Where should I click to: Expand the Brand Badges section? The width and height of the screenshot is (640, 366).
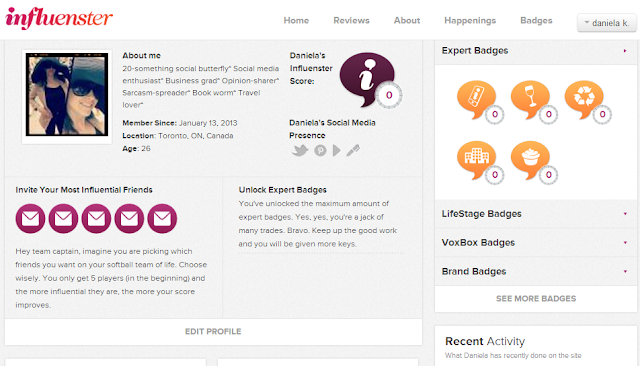click(x=536, y=271)
